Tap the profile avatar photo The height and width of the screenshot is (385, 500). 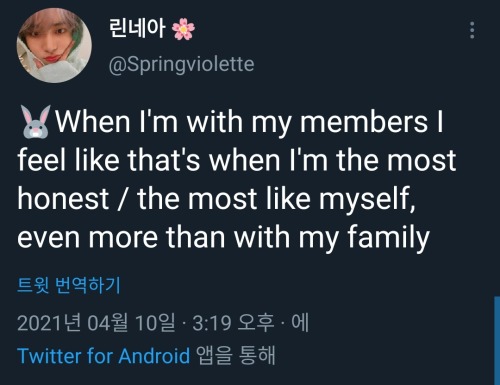pos(54,45)
